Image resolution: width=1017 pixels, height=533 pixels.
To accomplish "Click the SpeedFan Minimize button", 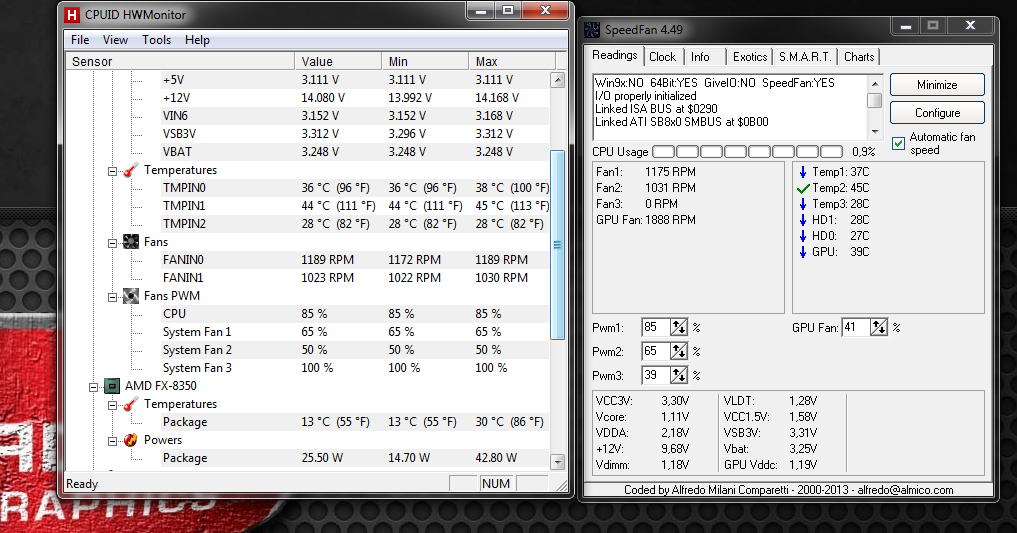I will (x=937, y=85).
